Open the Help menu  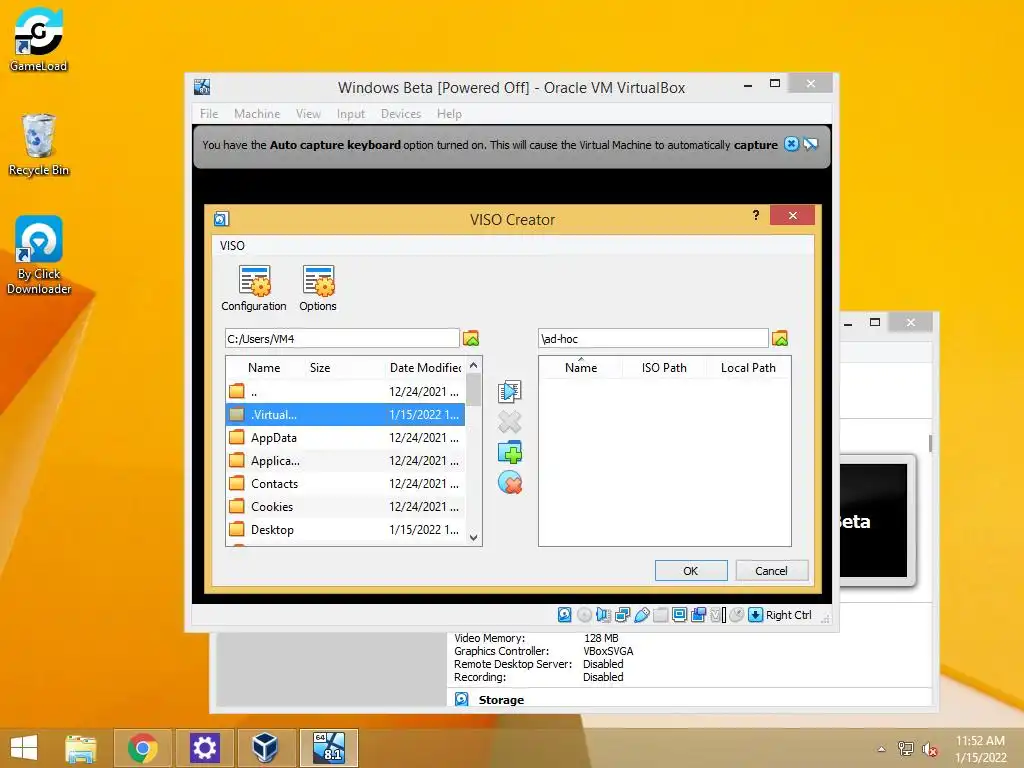tap(449, 114)
